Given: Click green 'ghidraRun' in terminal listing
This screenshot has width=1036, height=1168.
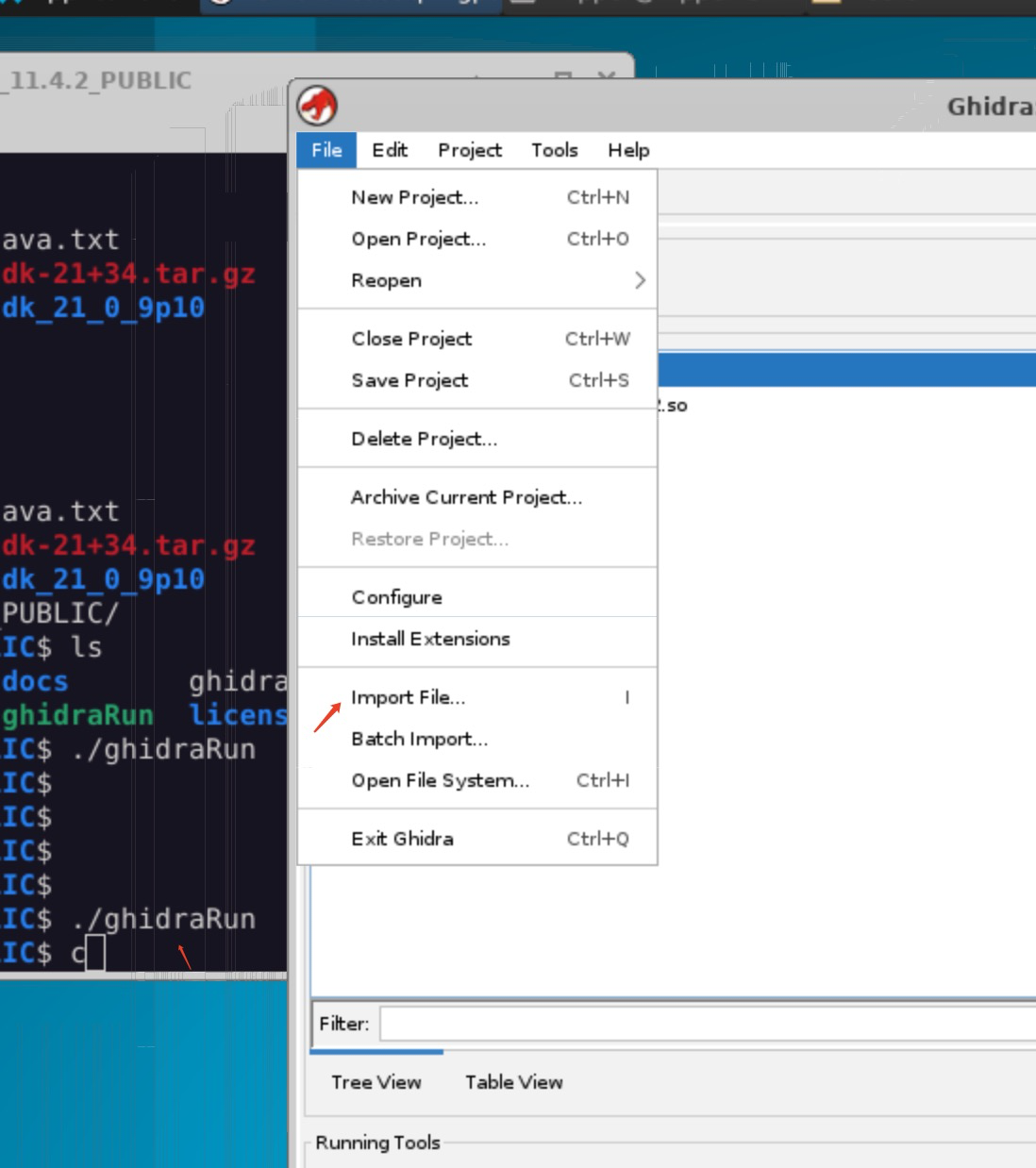Looking at the screenshot, I should click(x=77, y=715).
